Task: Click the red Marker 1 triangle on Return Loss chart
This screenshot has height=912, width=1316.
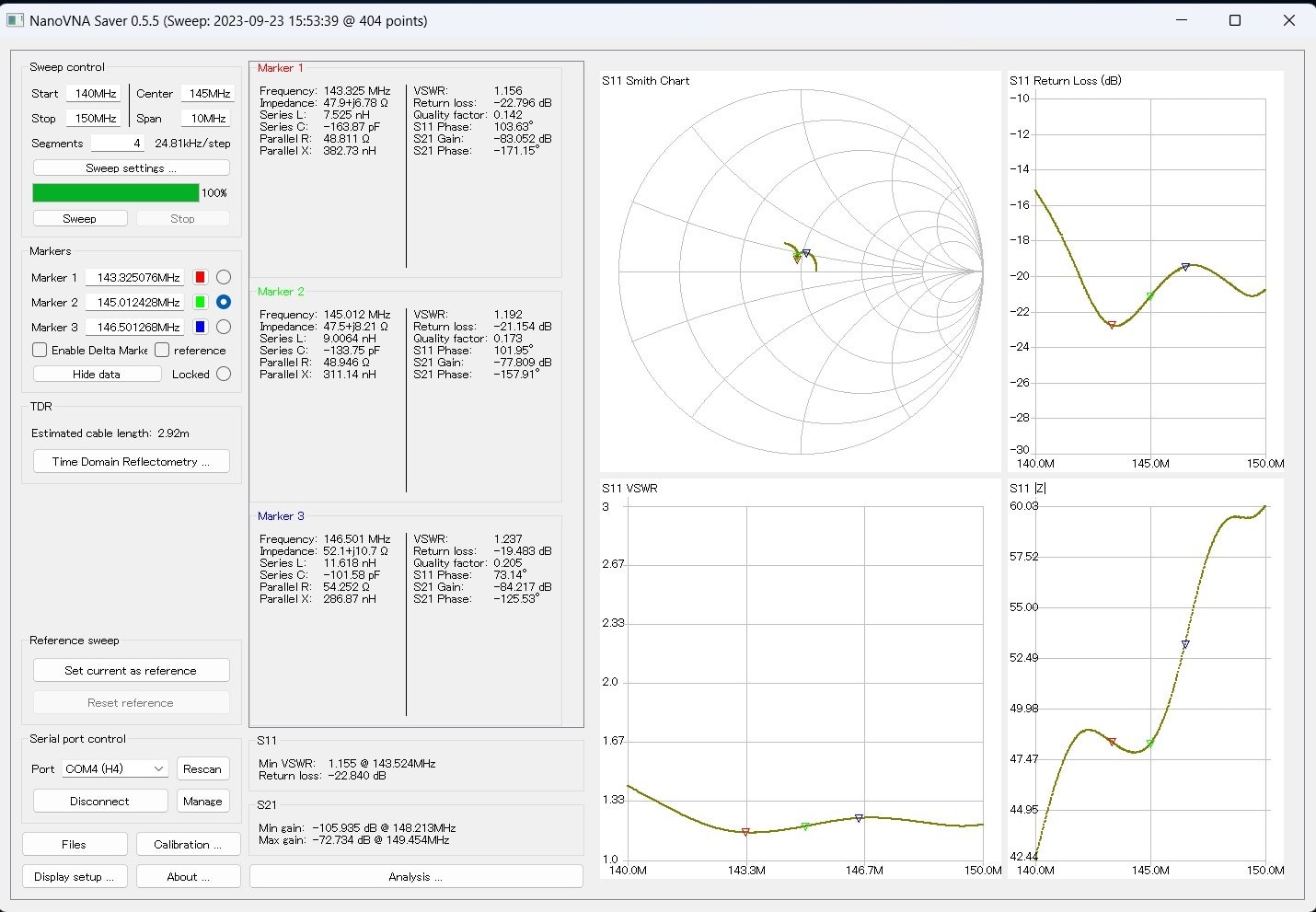Action: tap(1112, 325)
